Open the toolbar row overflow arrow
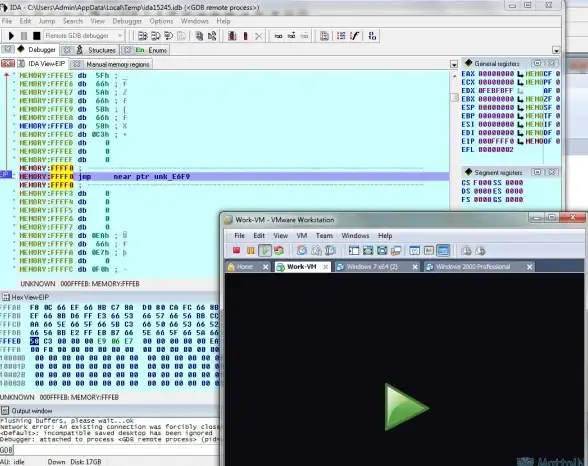588x466 pixels. [x=556, y=50]
